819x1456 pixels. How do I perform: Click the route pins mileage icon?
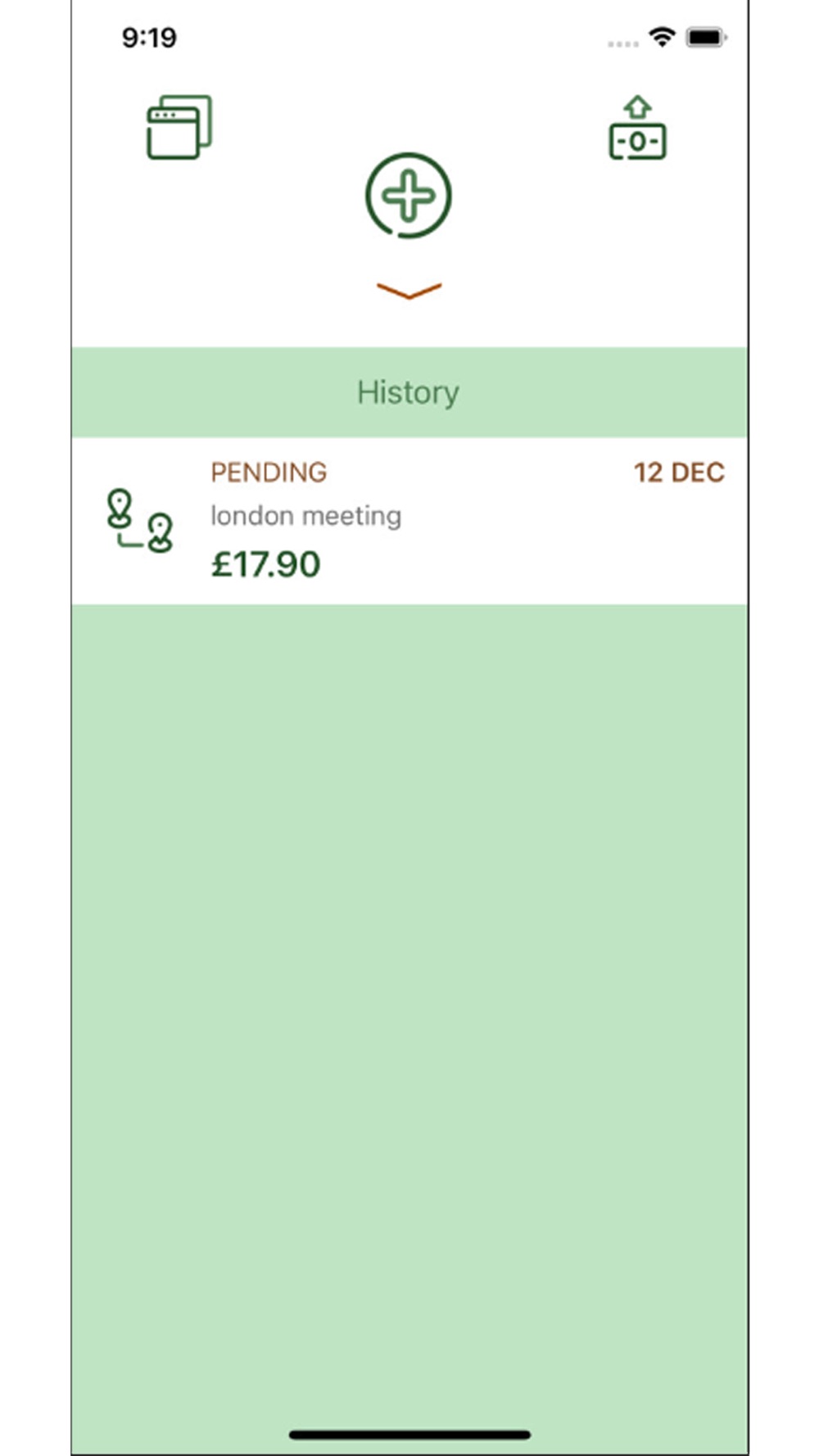pyautogui.click(x=139, y=521)
